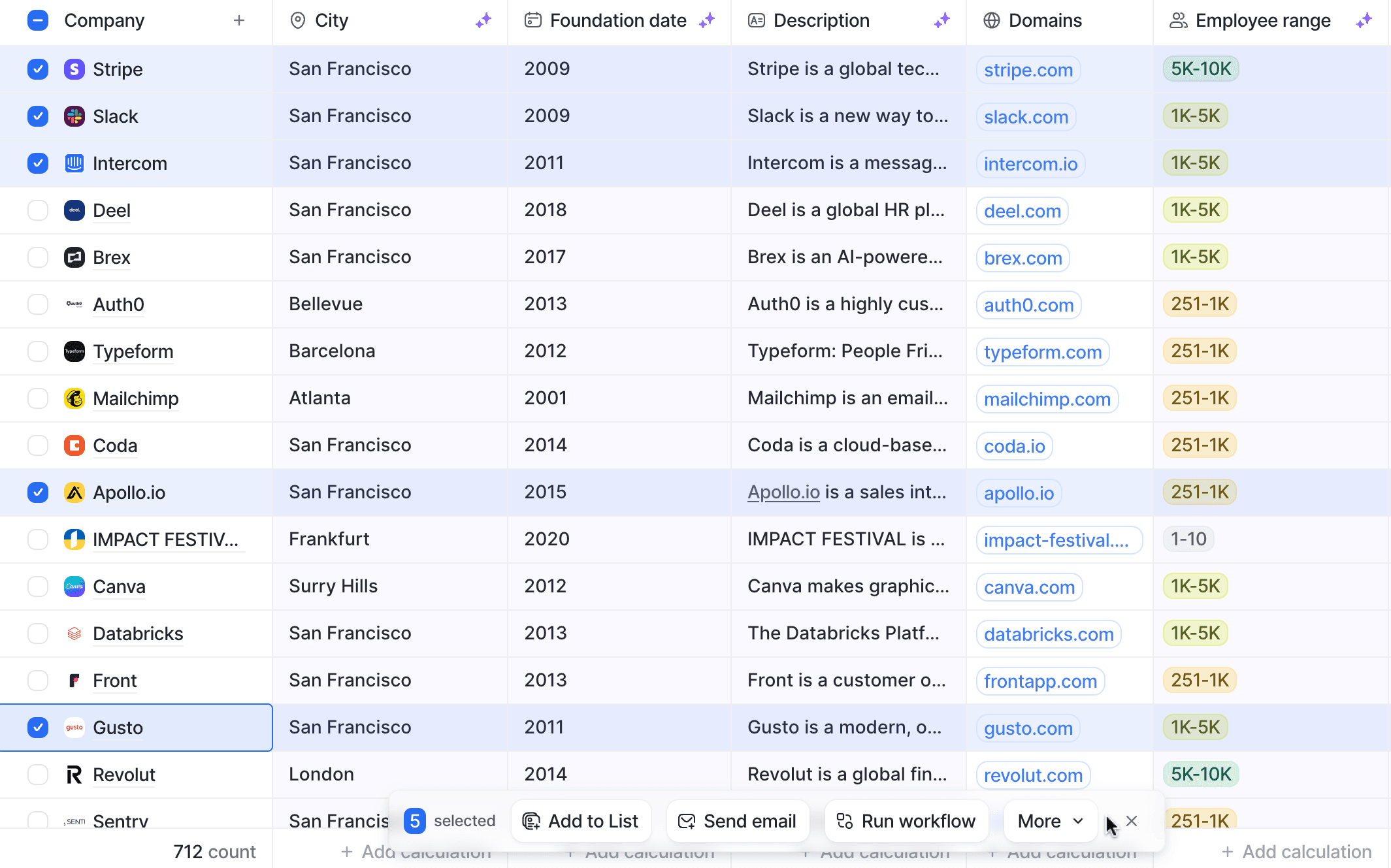Click the 5K-10K tag in Stripe row
Viewport: 1391px width, 868px height.
[x=1201, y=69]
